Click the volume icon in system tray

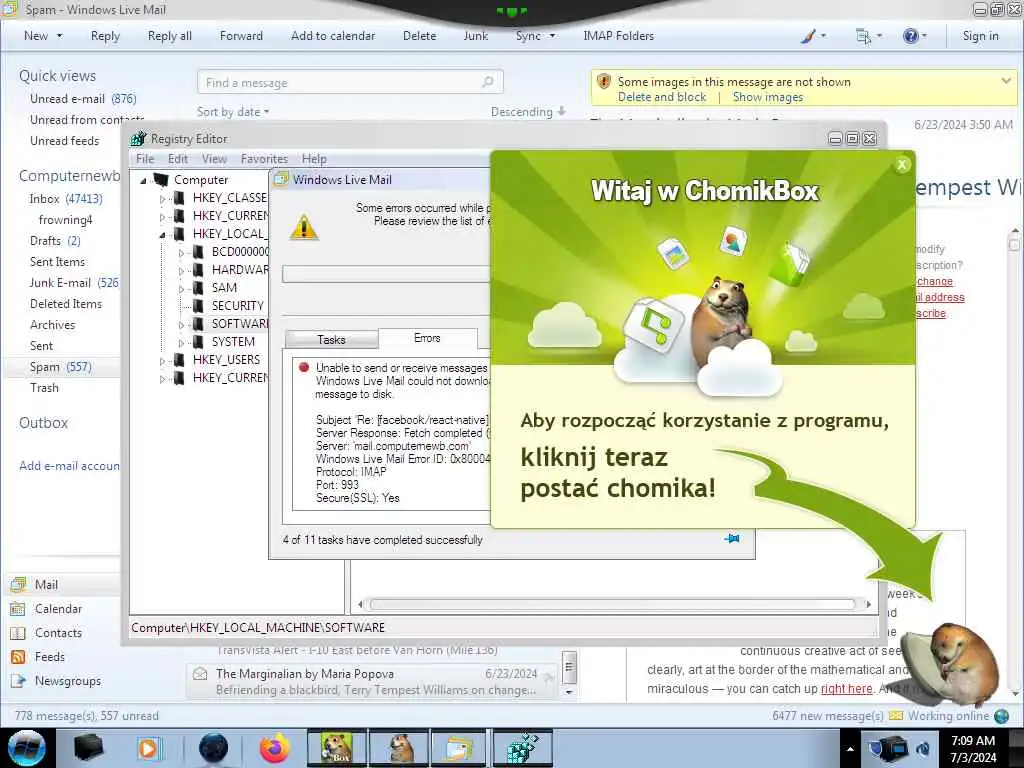click(x=924, y=749)
